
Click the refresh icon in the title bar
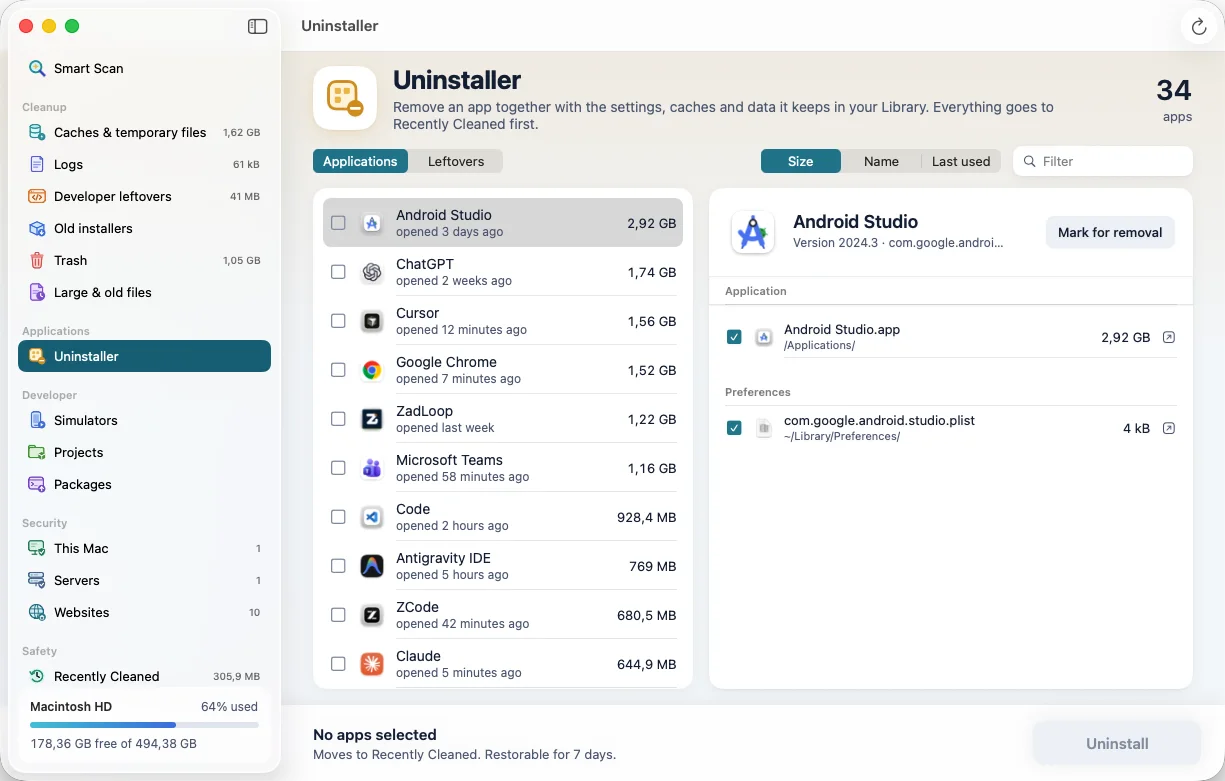point(1199,27)
